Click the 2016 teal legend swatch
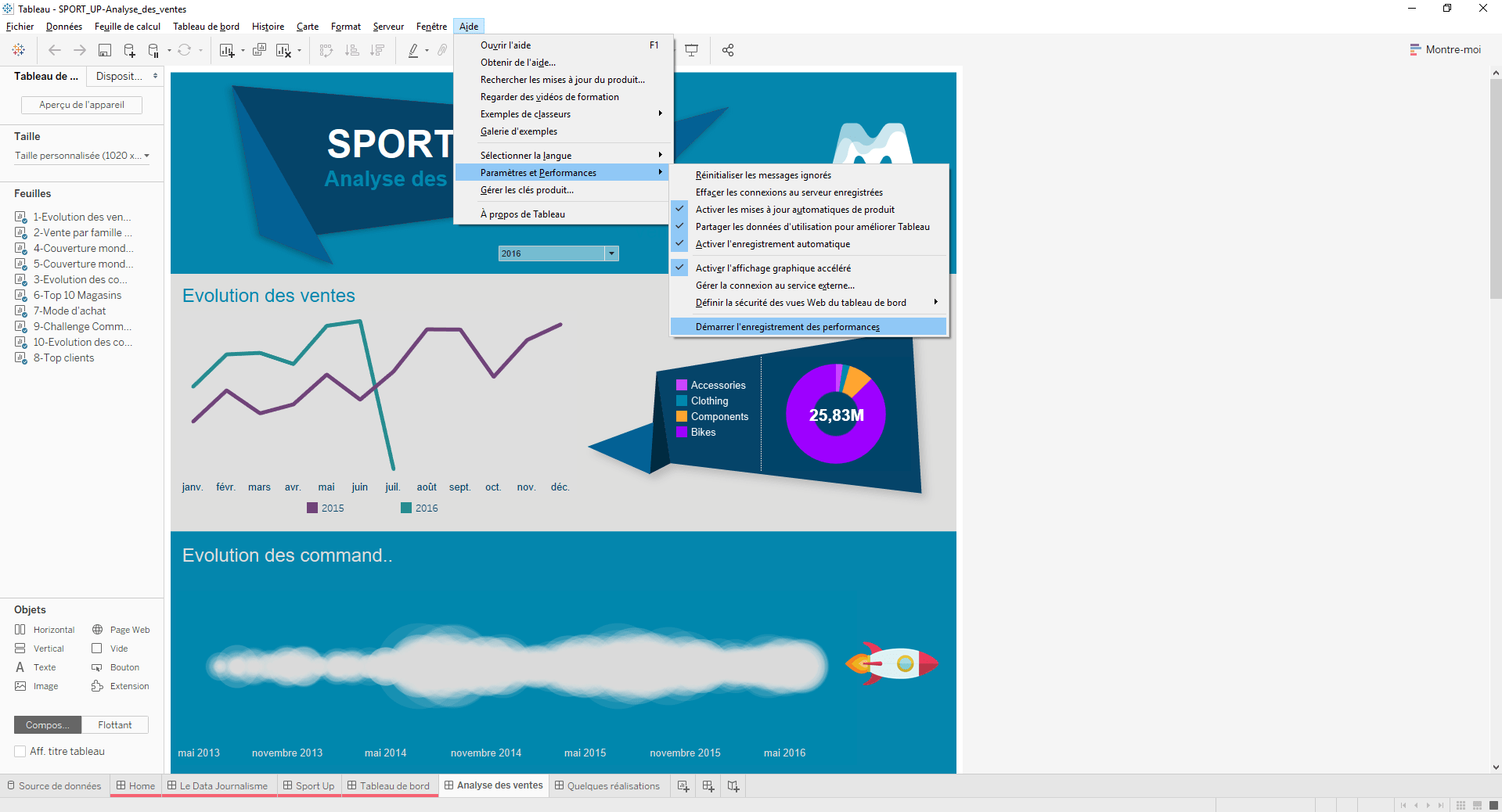The width and height of the screenshot is (1502, 812). click(406, 508)
